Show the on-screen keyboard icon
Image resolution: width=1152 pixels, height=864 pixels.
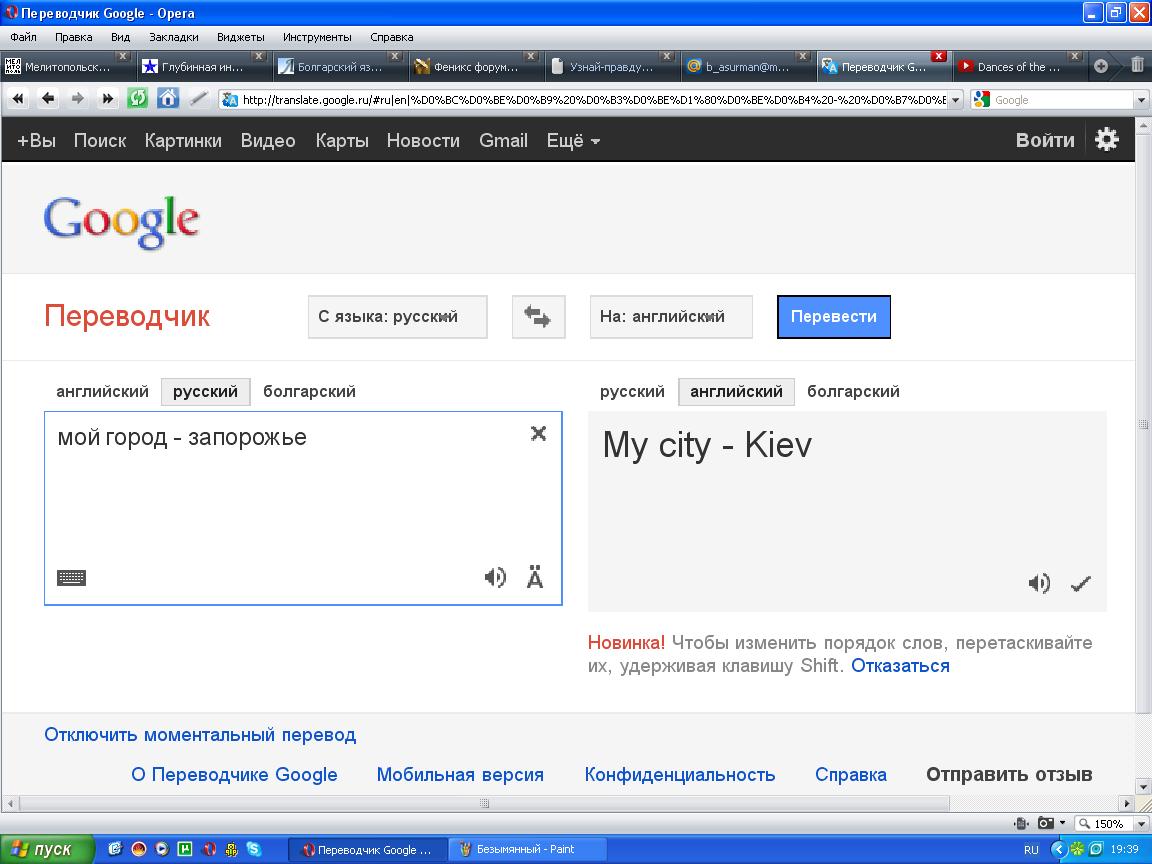71,577
